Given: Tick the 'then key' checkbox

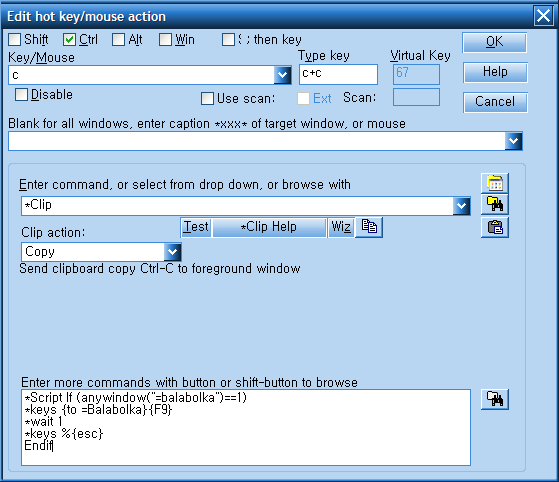Looking at the screenshot, I should 228,39.
